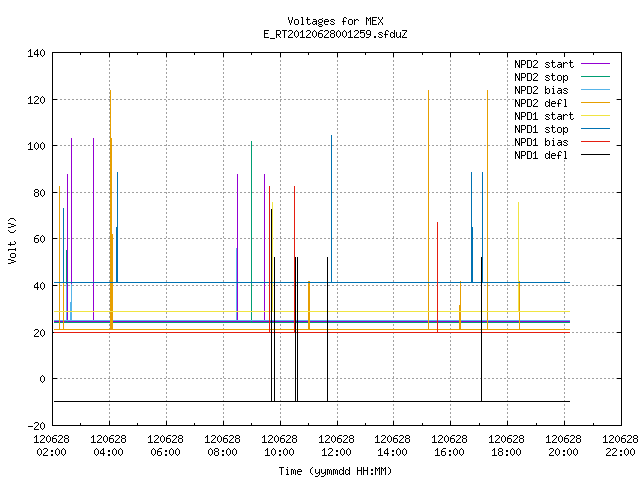Click the 10:00 time axis label
The height and width of the screenshot is (480, 640).
click(x=279, y=452)
